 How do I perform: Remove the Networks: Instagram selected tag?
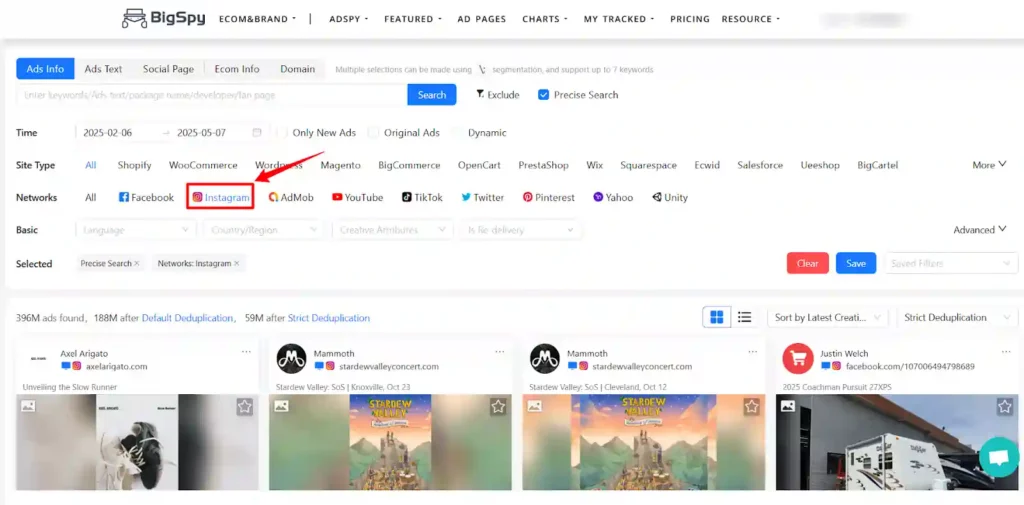(236, 263)
